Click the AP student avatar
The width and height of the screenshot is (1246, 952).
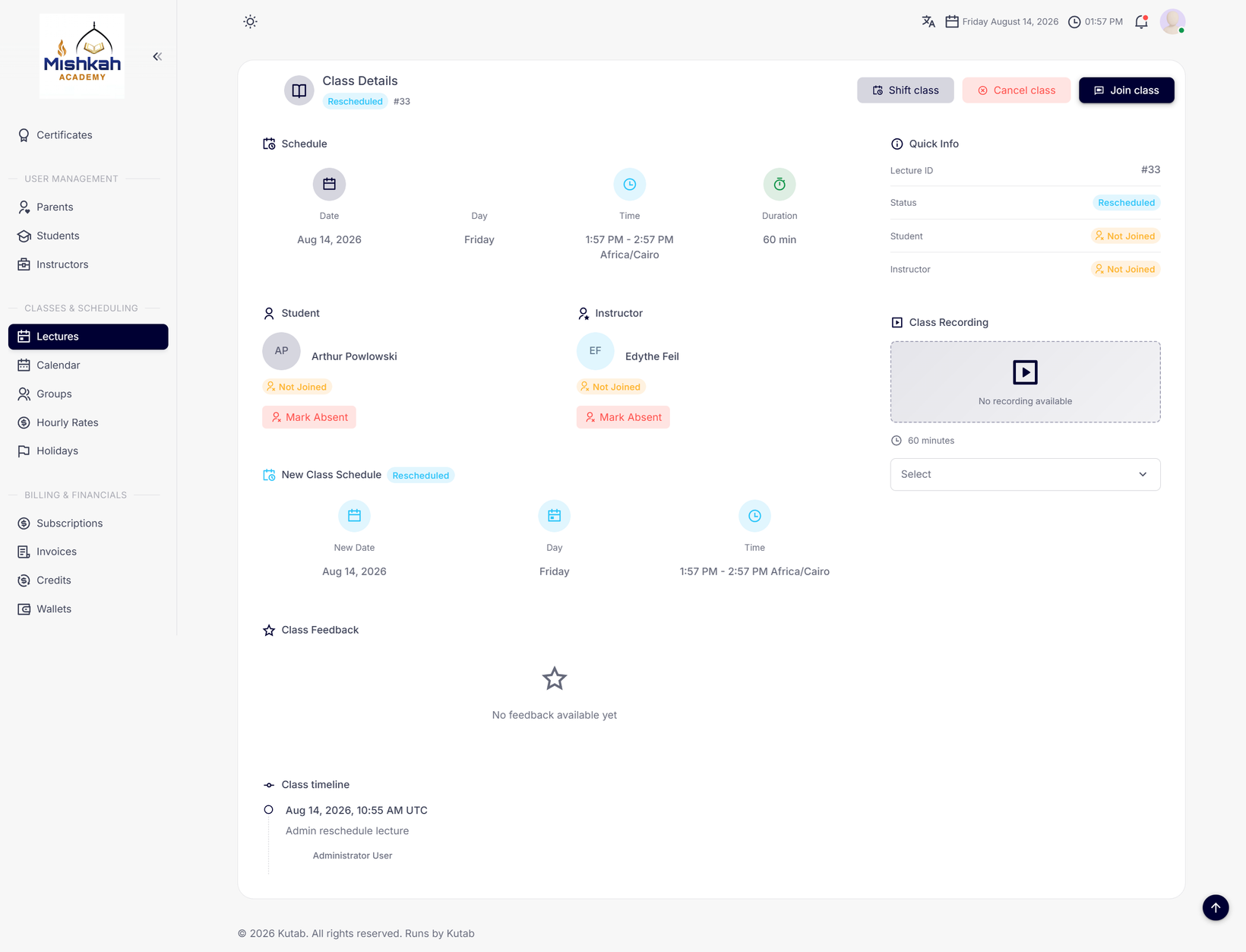(x=281, y=351)
